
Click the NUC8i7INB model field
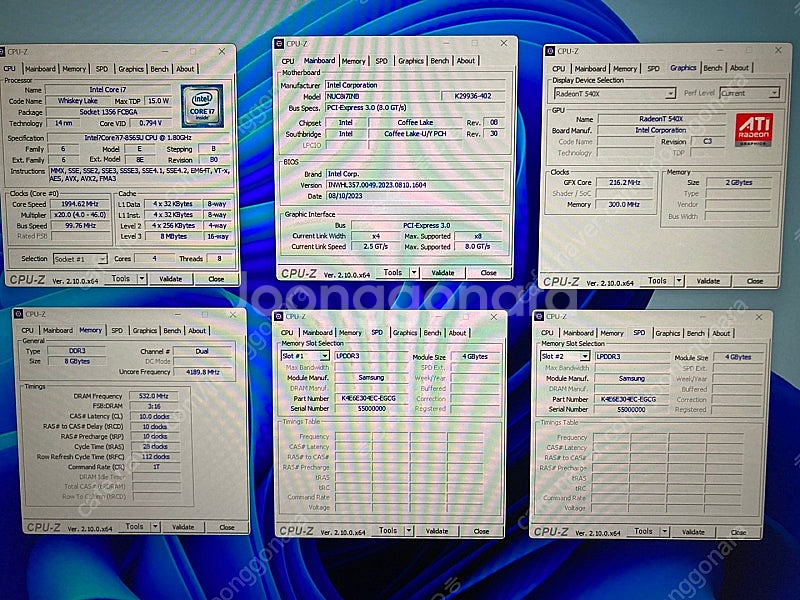382,96
